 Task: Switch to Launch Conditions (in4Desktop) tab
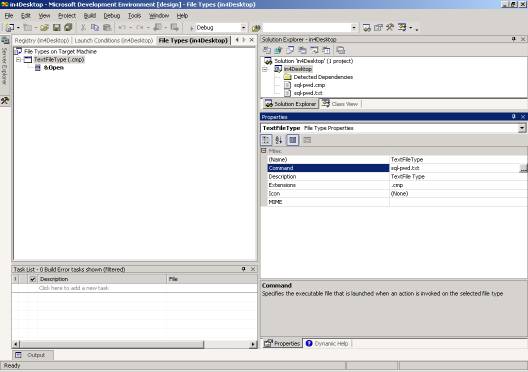coord(114,40)
